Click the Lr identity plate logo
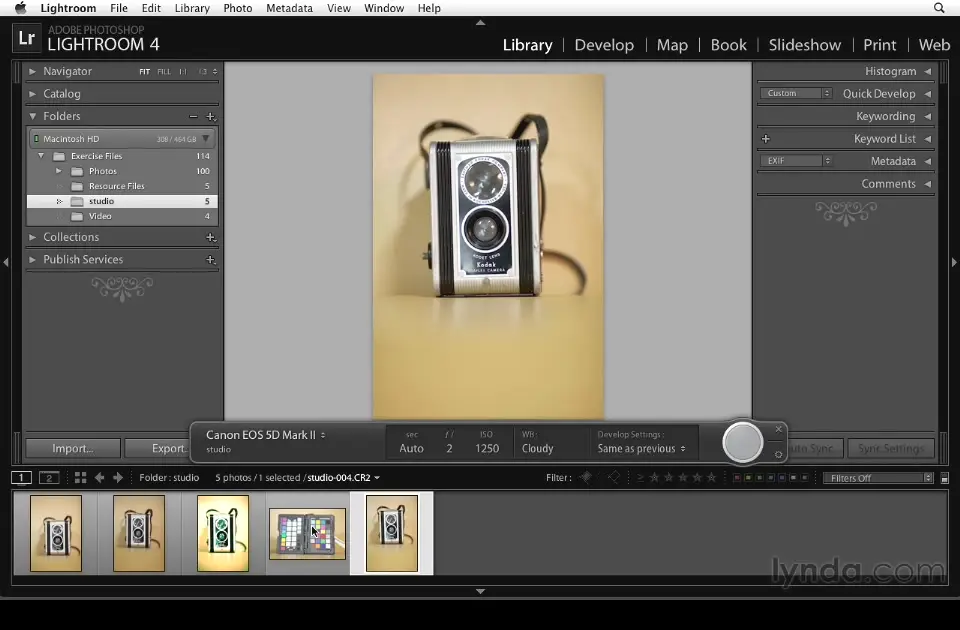 tap(26, 38)
